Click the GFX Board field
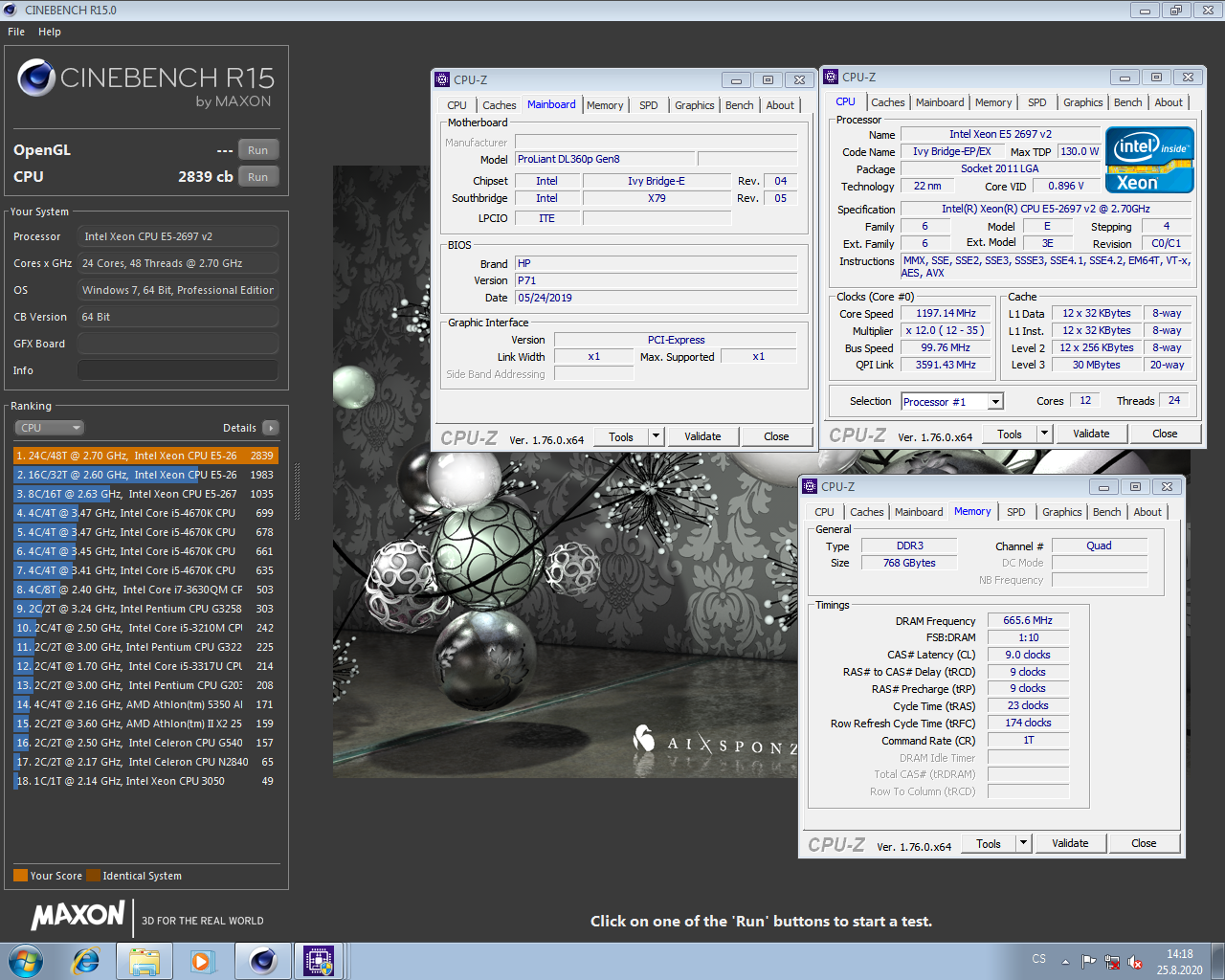The image size is (1225, 980). [x=178, y=344]
